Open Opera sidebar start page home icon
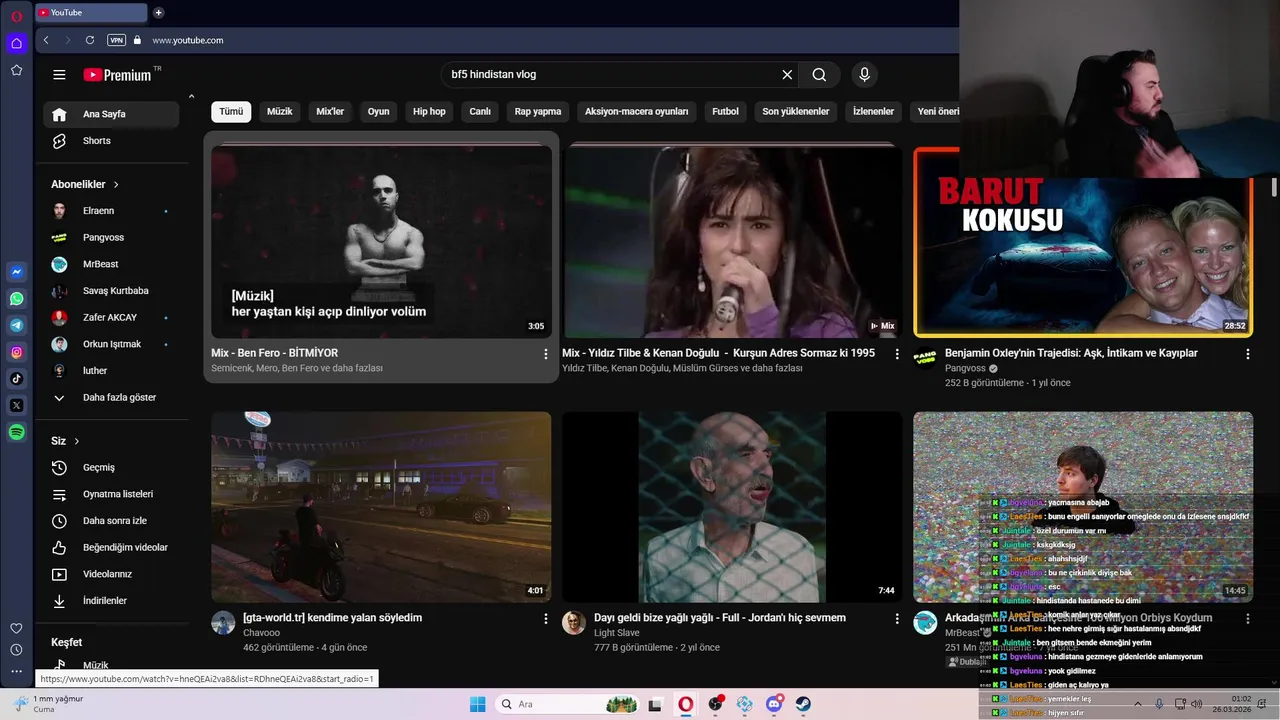 click(x=16, y=43)
